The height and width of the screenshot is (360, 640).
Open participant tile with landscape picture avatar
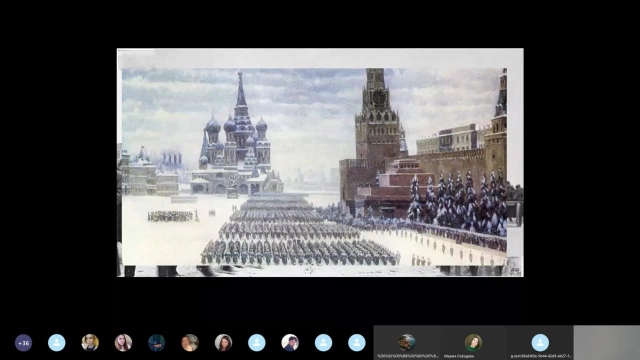(x=407, y=342)
